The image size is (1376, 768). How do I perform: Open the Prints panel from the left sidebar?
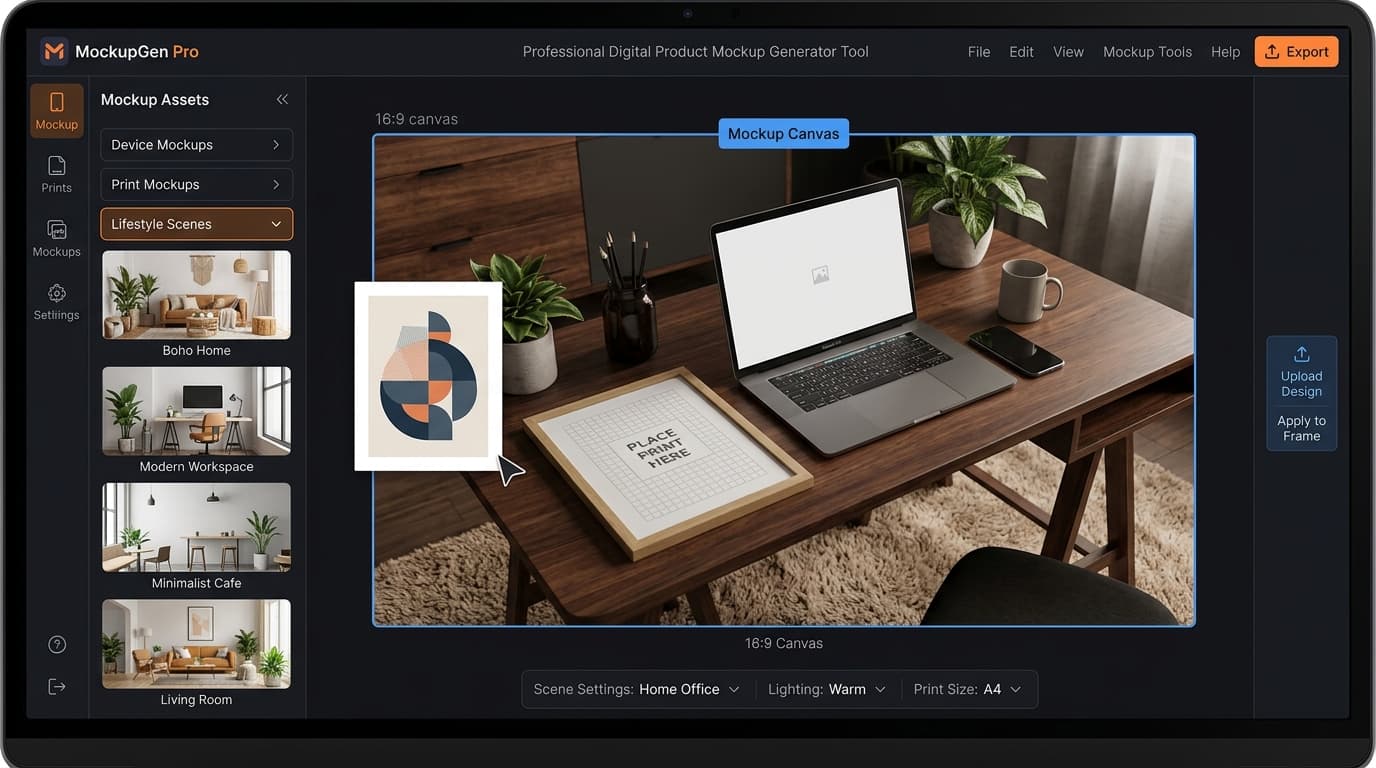[56, 172]
